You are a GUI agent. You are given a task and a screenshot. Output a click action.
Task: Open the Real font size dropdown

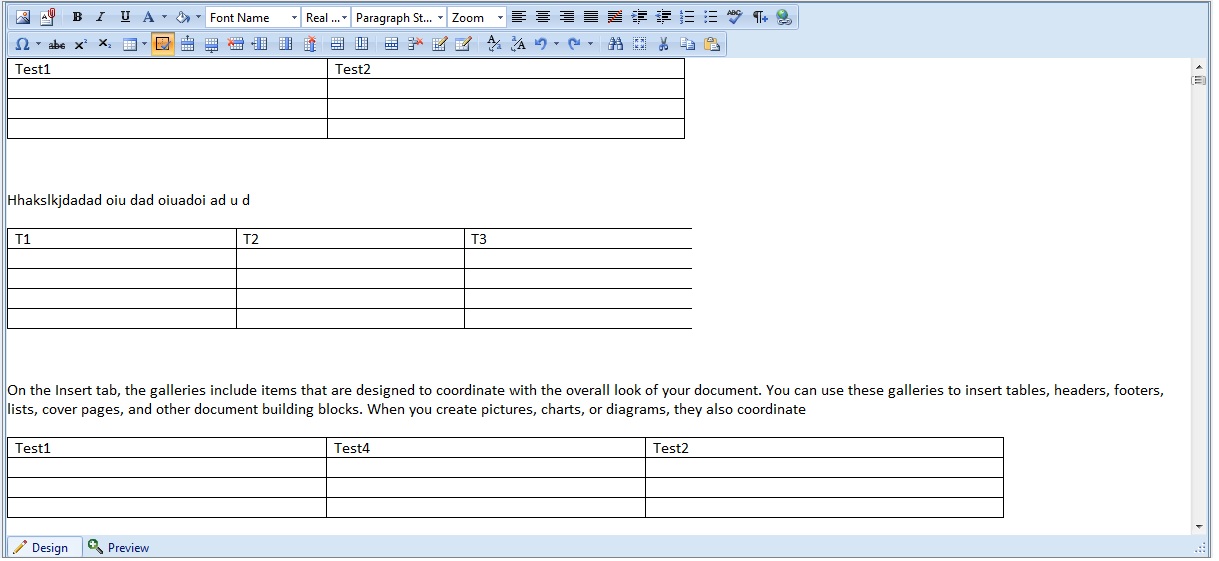coord(326,17)
